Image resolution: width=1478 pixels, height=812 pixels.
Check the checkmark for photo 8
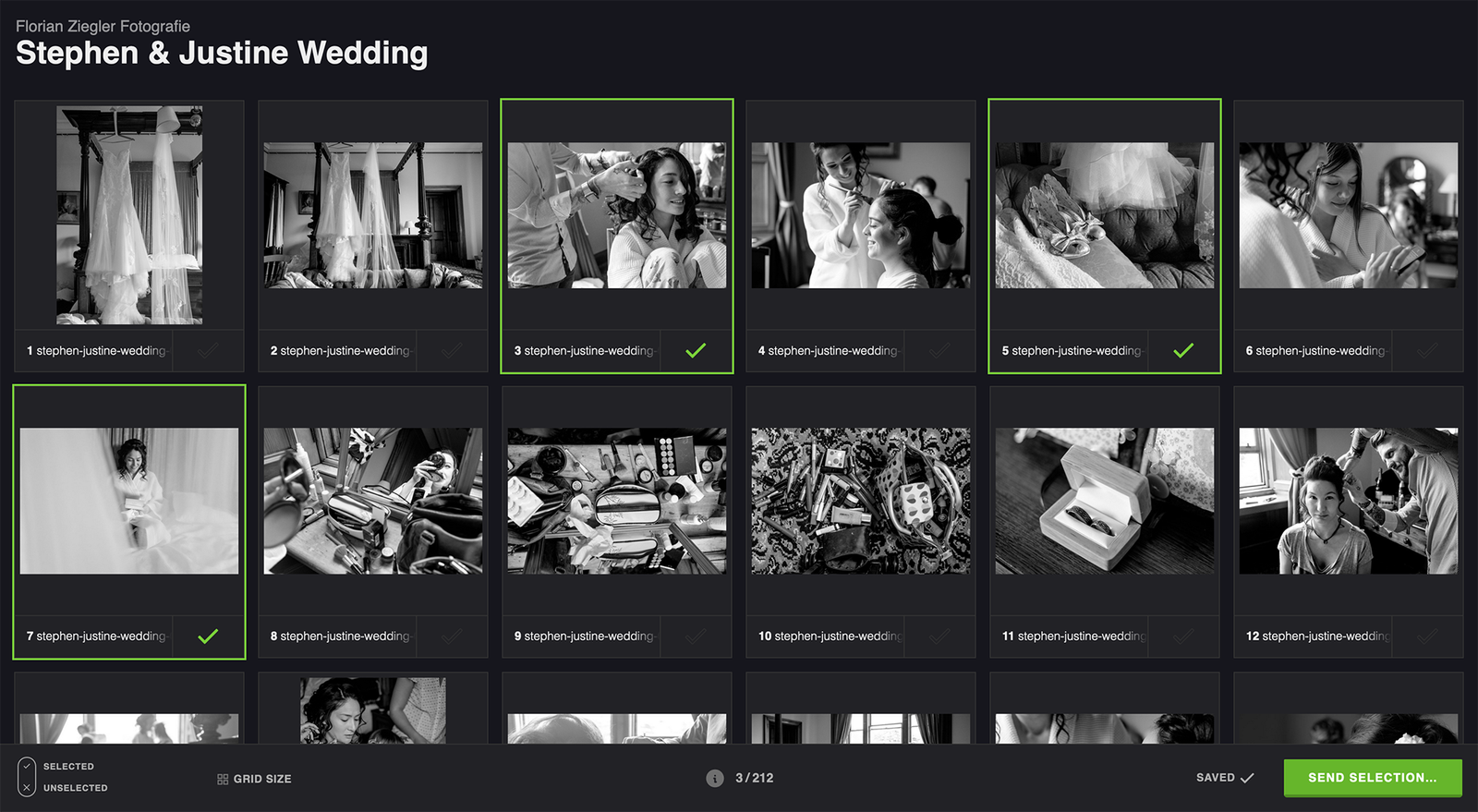click(452, 636)
